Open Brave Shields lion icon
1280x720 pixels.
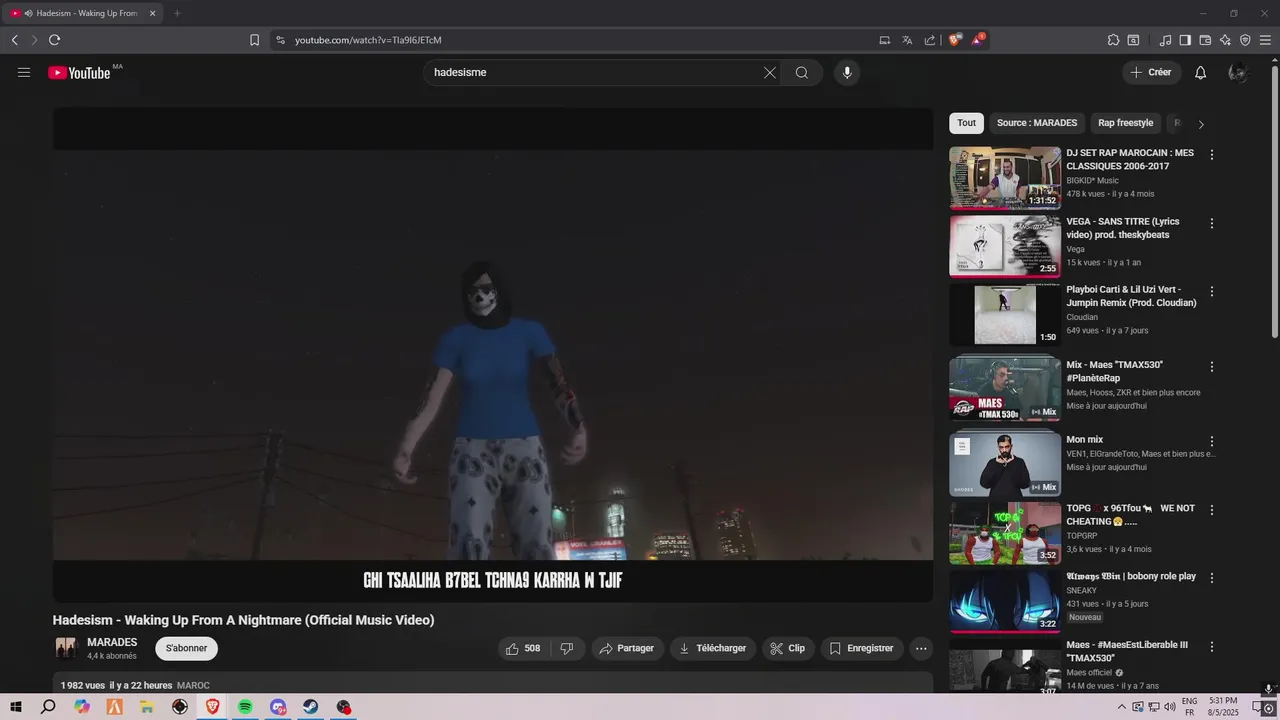coord(955,40)
